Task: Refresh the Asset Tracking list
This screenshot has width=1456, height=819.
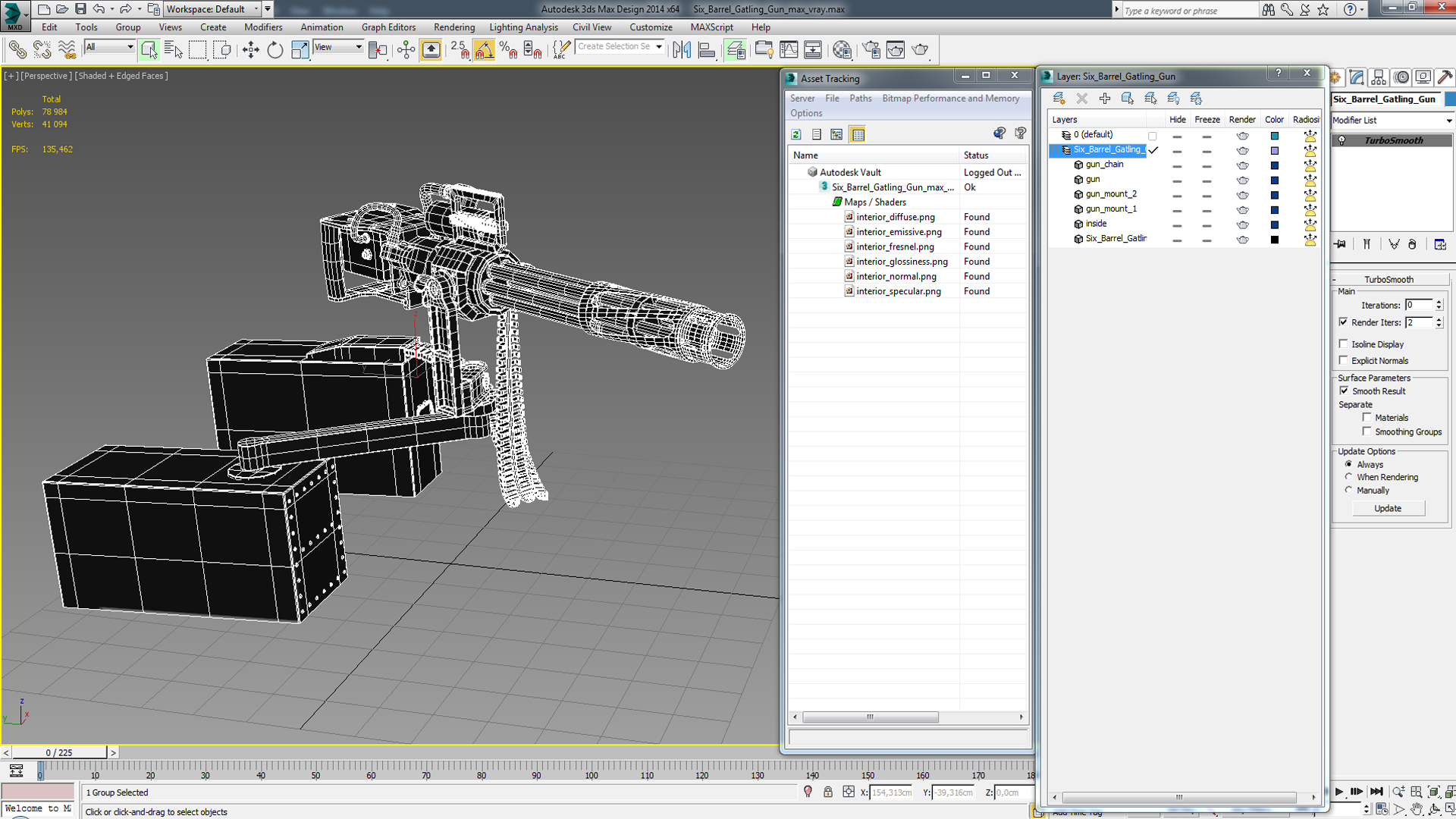Action: [796, 134]
